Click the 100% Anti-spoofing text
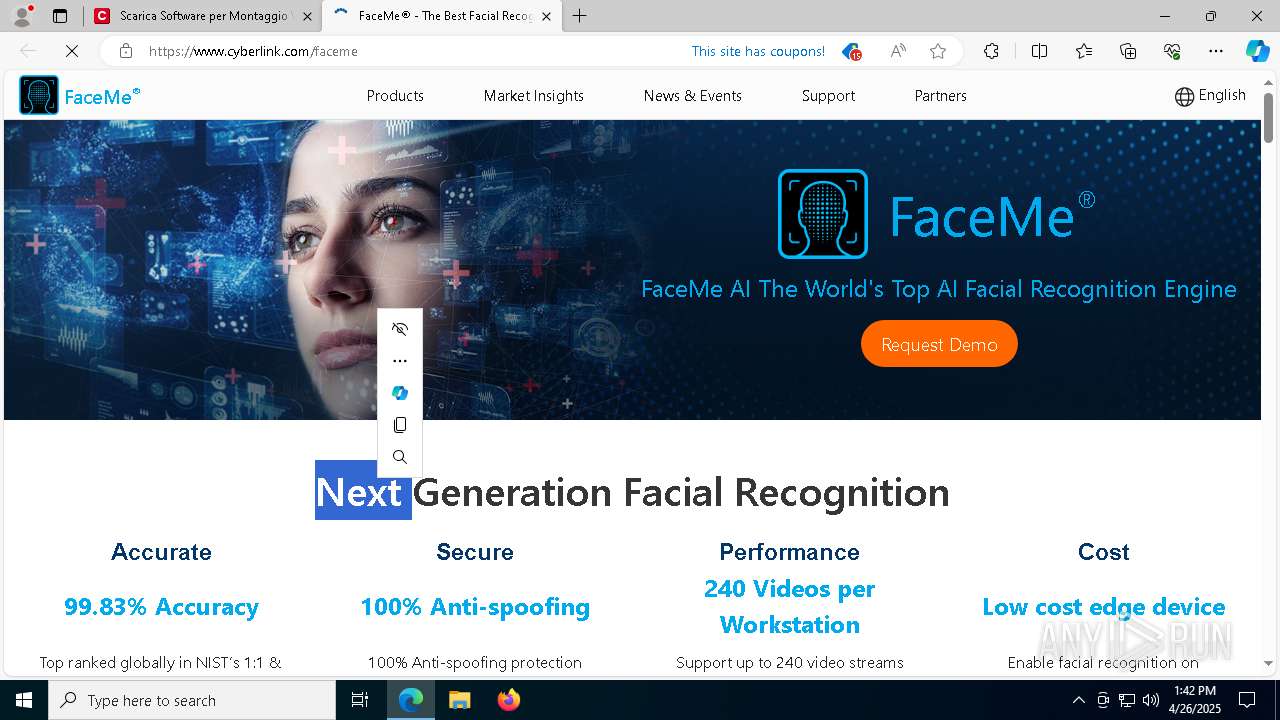 [x=475, y=607]
